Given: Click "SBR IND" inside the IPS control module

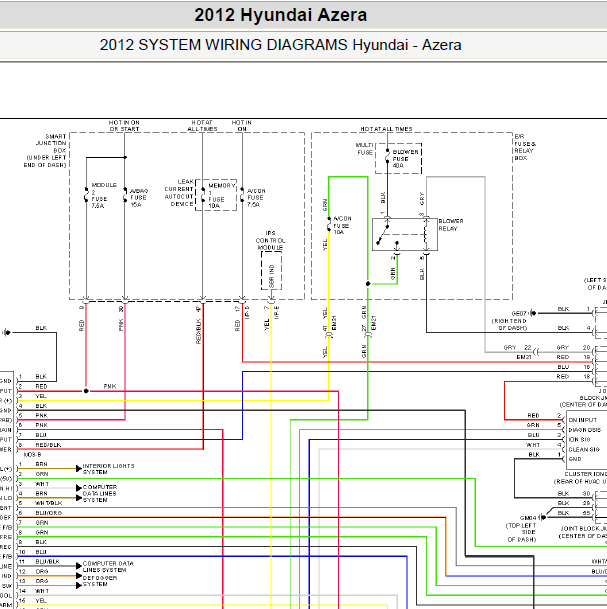Looking at the screenshot, I should [271, 276].
